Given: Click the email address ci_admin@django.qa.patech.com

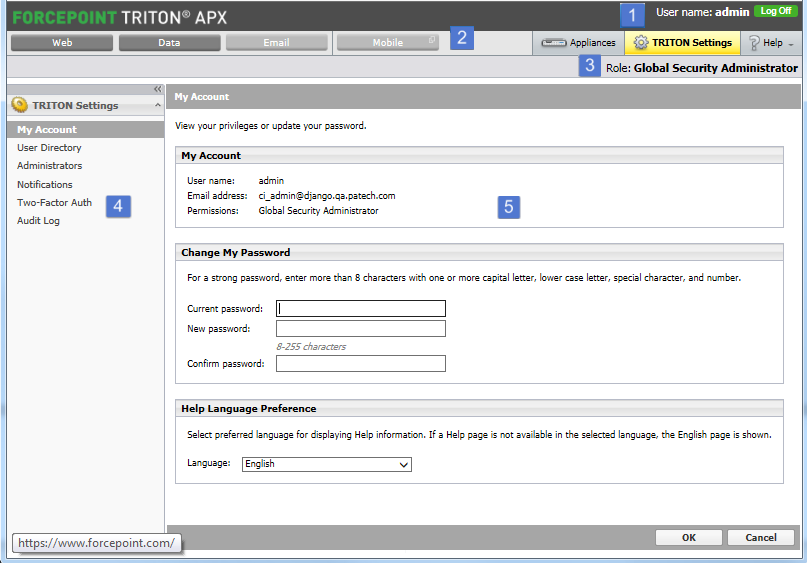Looking at the screenshot, I should pos(327,196).
